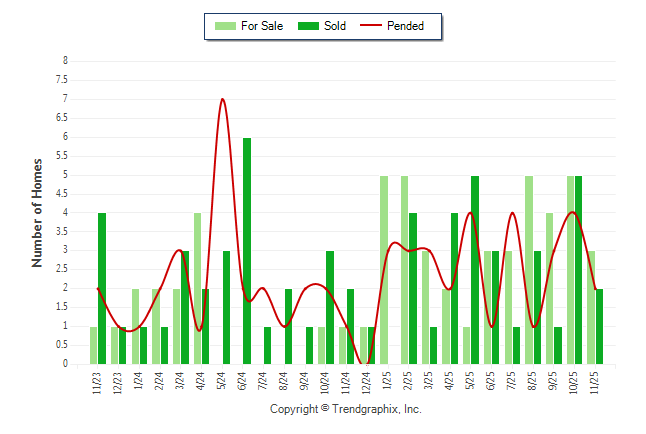Image resolution: width=646 pixels, height=434 pixels.
Task: Toggle the For Sale series legend label
Action: [262, 26]
